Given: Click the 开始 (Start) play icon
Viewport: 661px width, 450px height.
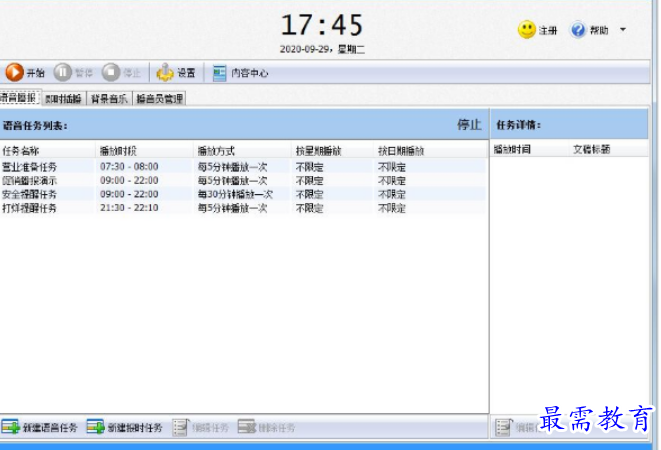Looking at the screenshot, I should pyautogui.click(x=15, y=72).
